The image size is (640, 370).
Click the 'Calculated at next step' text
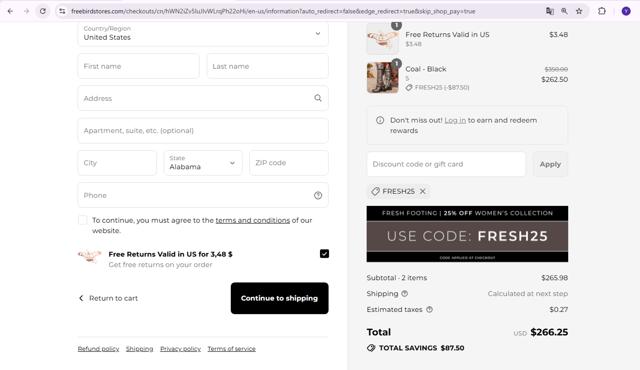528,294
